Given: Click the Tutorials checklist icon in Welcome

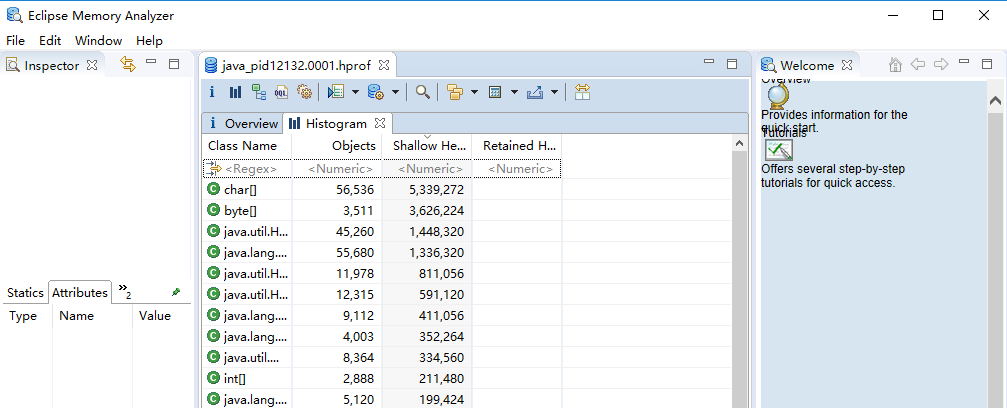Looking at the screenshot, I should (x=779, y=150).
